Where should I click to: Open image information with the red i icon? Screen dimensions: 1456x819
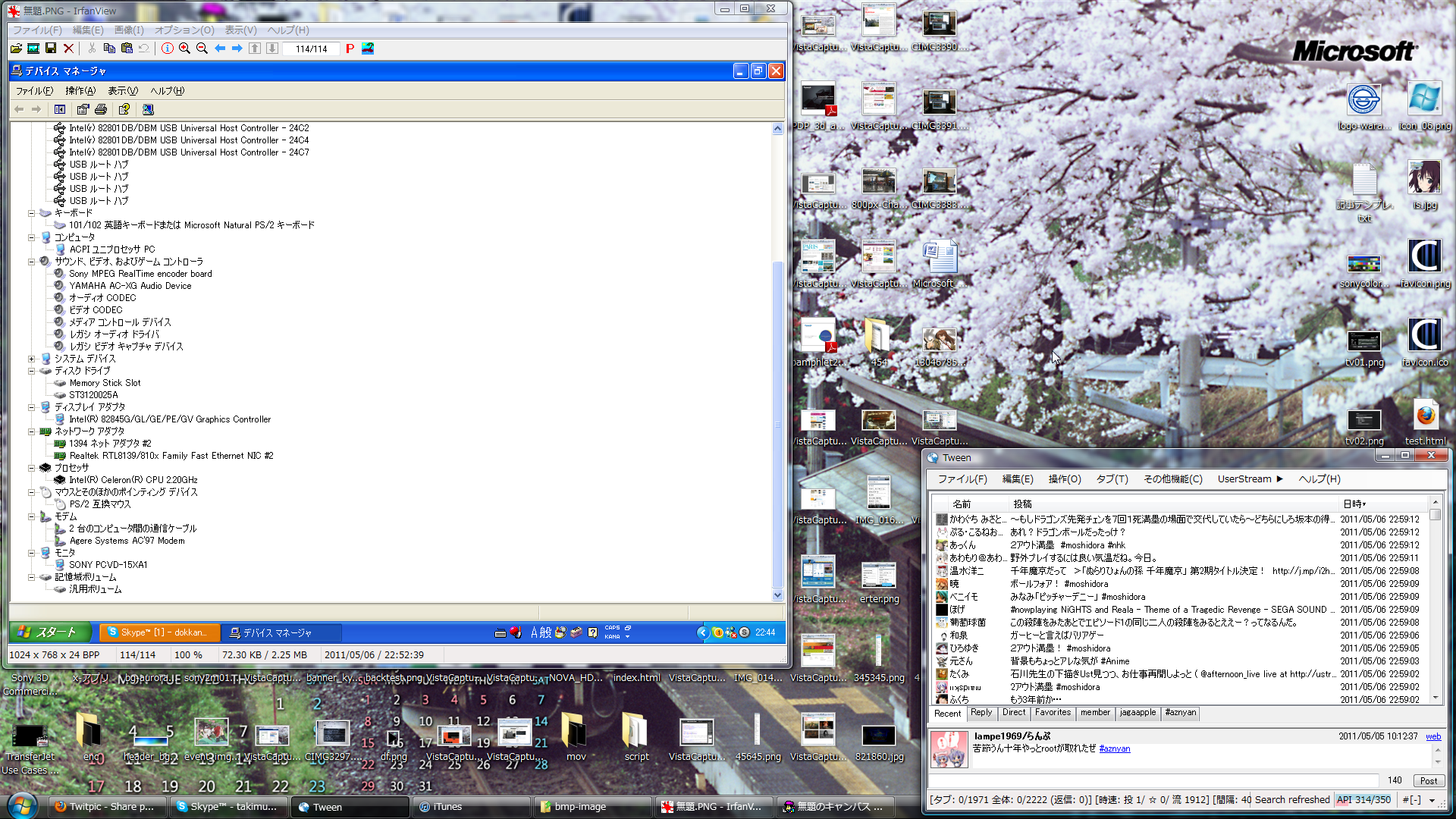pyautogui.click(x=168, y=49)
